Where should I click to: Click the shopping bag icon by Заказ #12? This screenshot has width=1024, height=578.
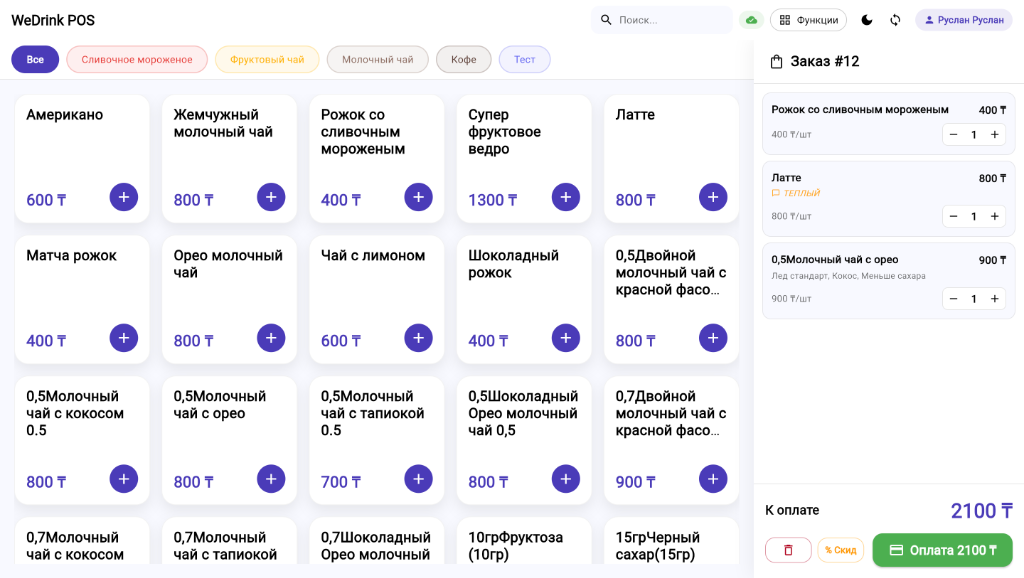click(776, 62)
